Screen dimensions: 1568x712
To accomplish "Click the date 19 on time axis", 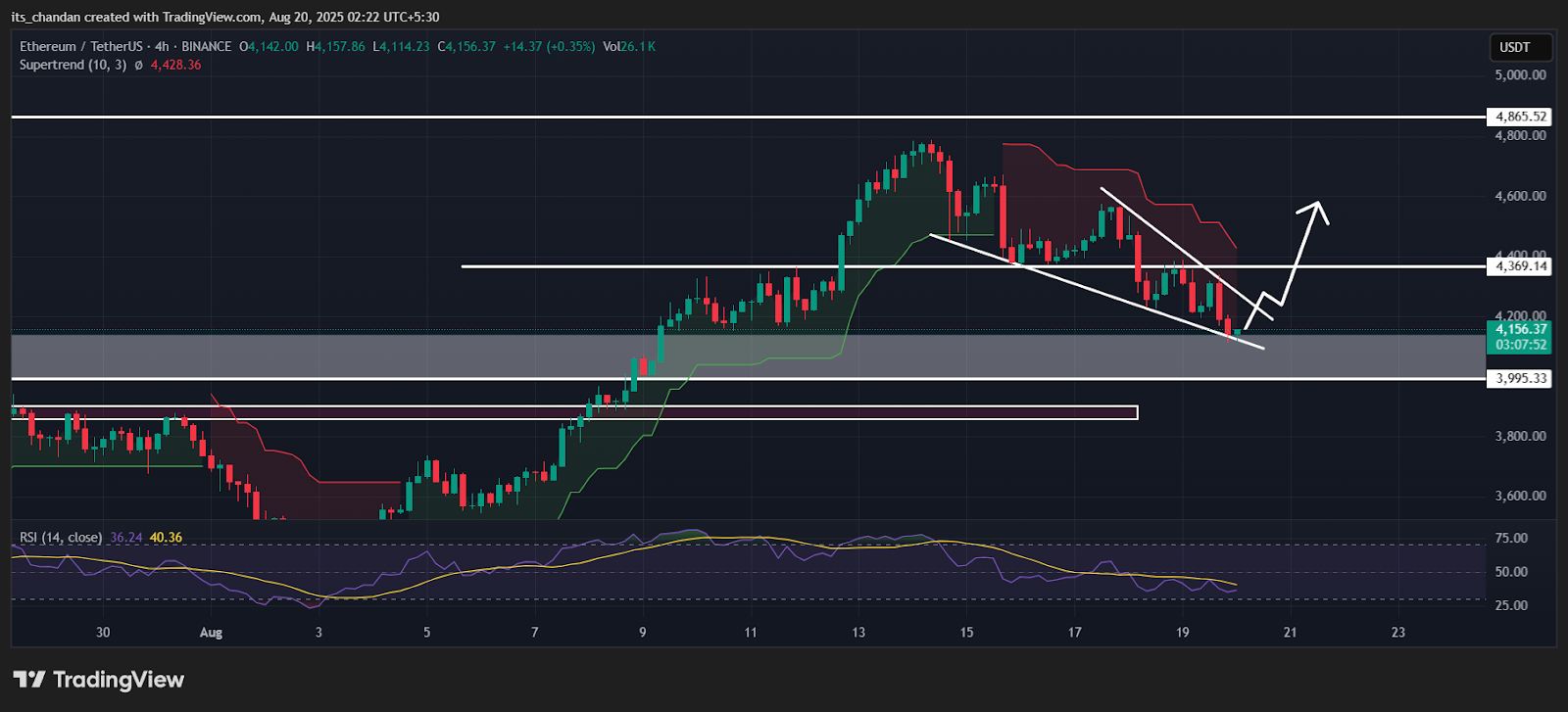I will (x=1183, y=633).
